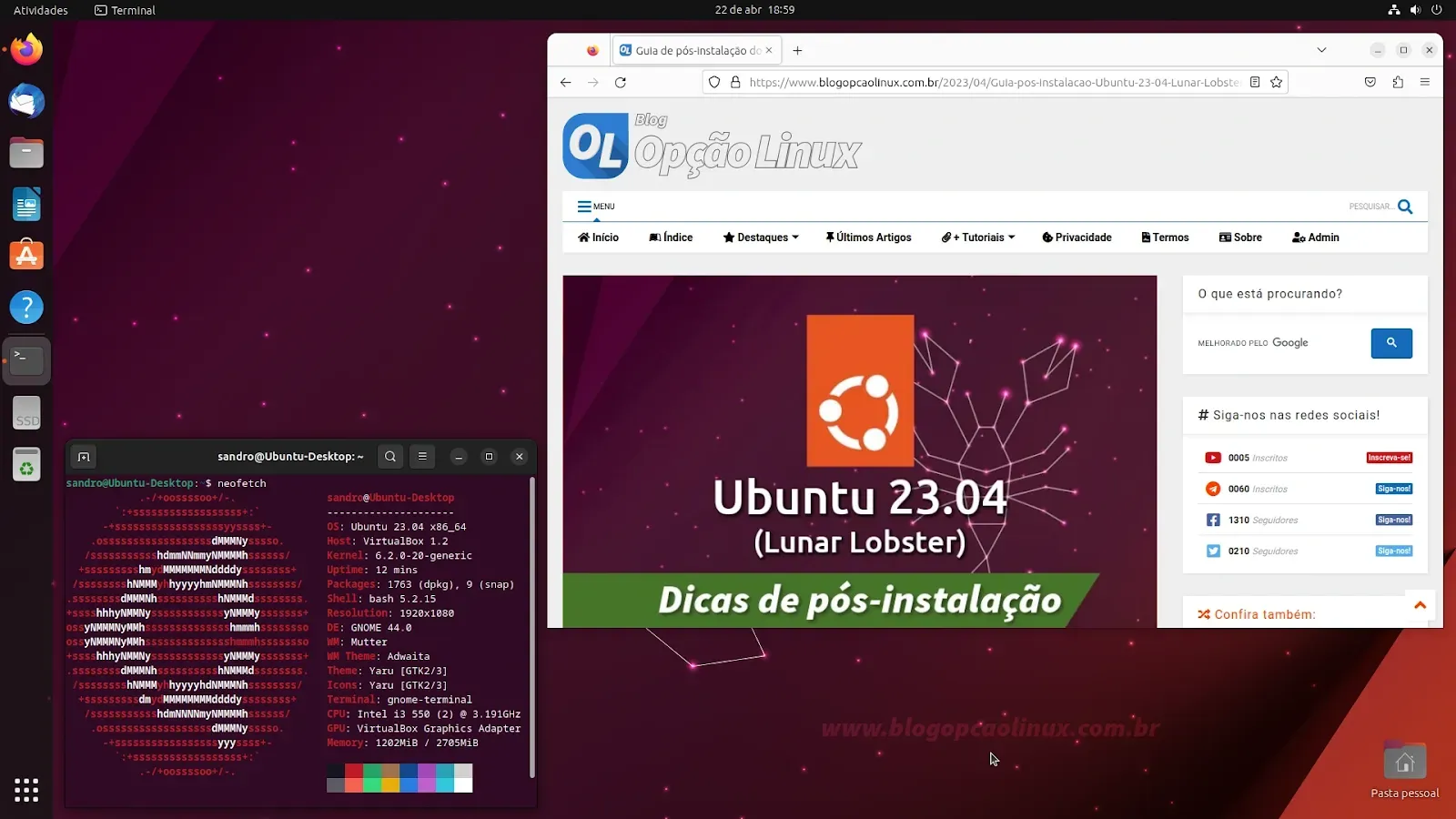Viewport: 1456px width, 819px height.
Task: Open the Files manager dock icon
Action: 26,152
